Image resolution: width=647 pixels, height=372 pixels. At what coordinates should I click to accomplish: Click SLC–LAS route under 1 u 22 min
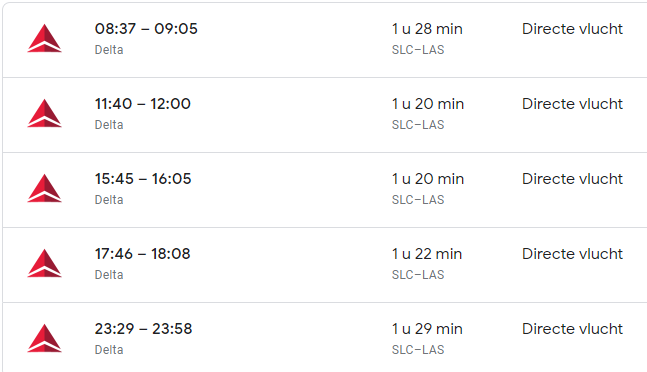coord(418,275)
